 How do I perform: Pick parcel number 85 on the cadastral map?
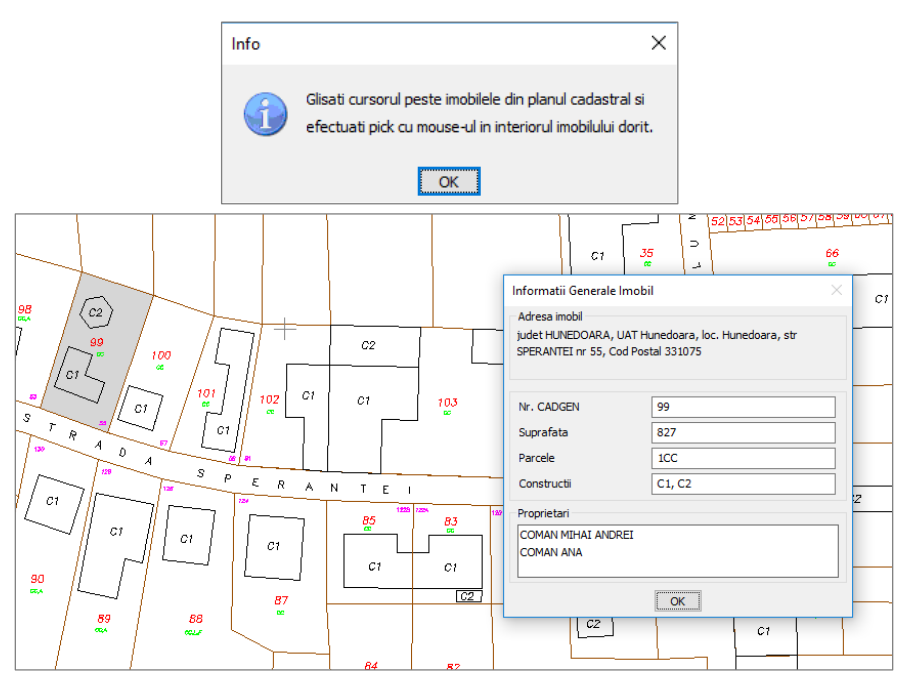pos(369,520)
